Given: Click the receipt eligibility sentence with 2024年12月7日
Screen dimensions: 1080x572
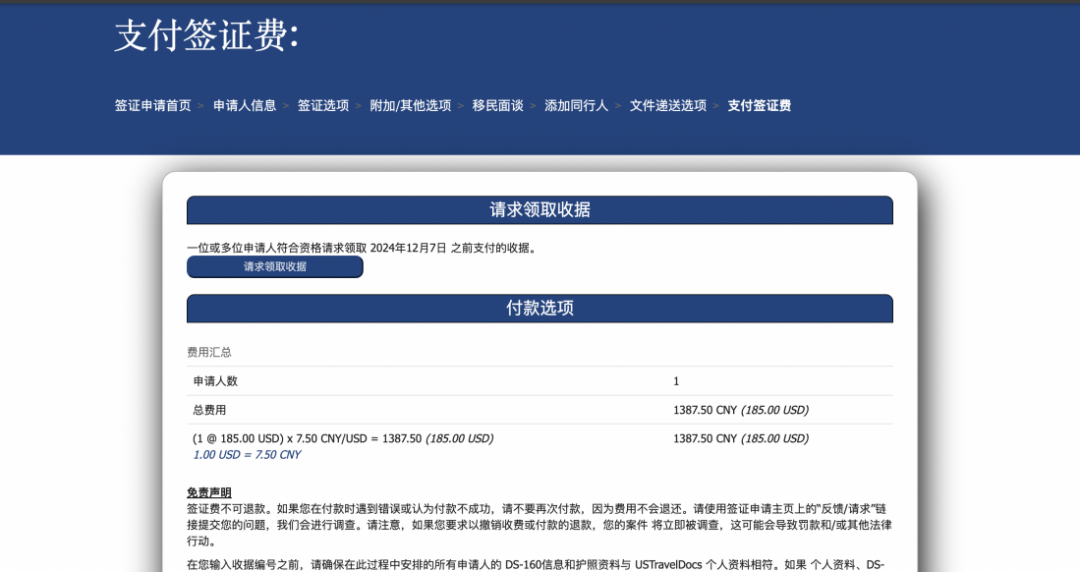Looking at the screenshot, I should [x=362, y=248].
